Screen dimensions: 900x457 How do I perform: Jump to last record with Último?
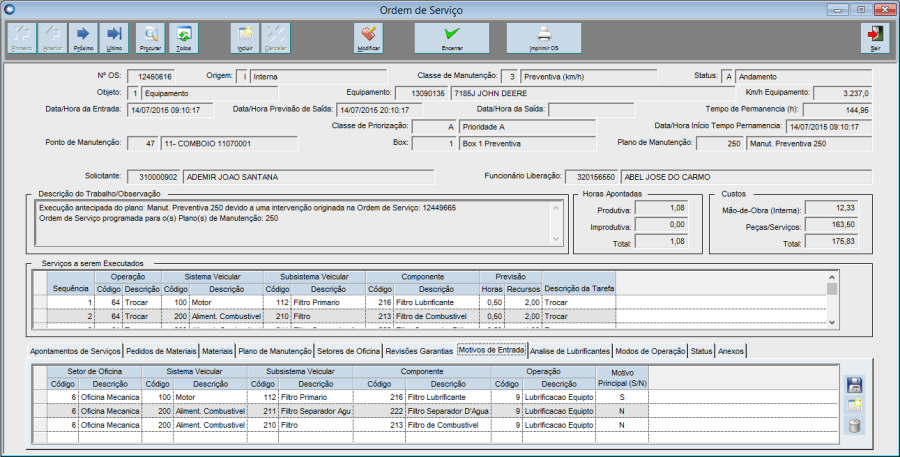tap(114, 38)
